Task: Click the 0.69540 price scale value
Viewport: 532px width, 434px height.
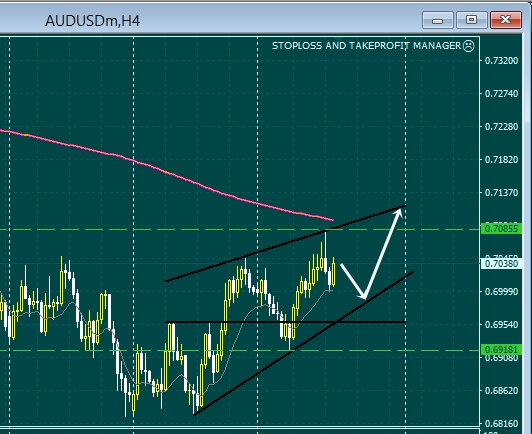Action: point(501,324)
